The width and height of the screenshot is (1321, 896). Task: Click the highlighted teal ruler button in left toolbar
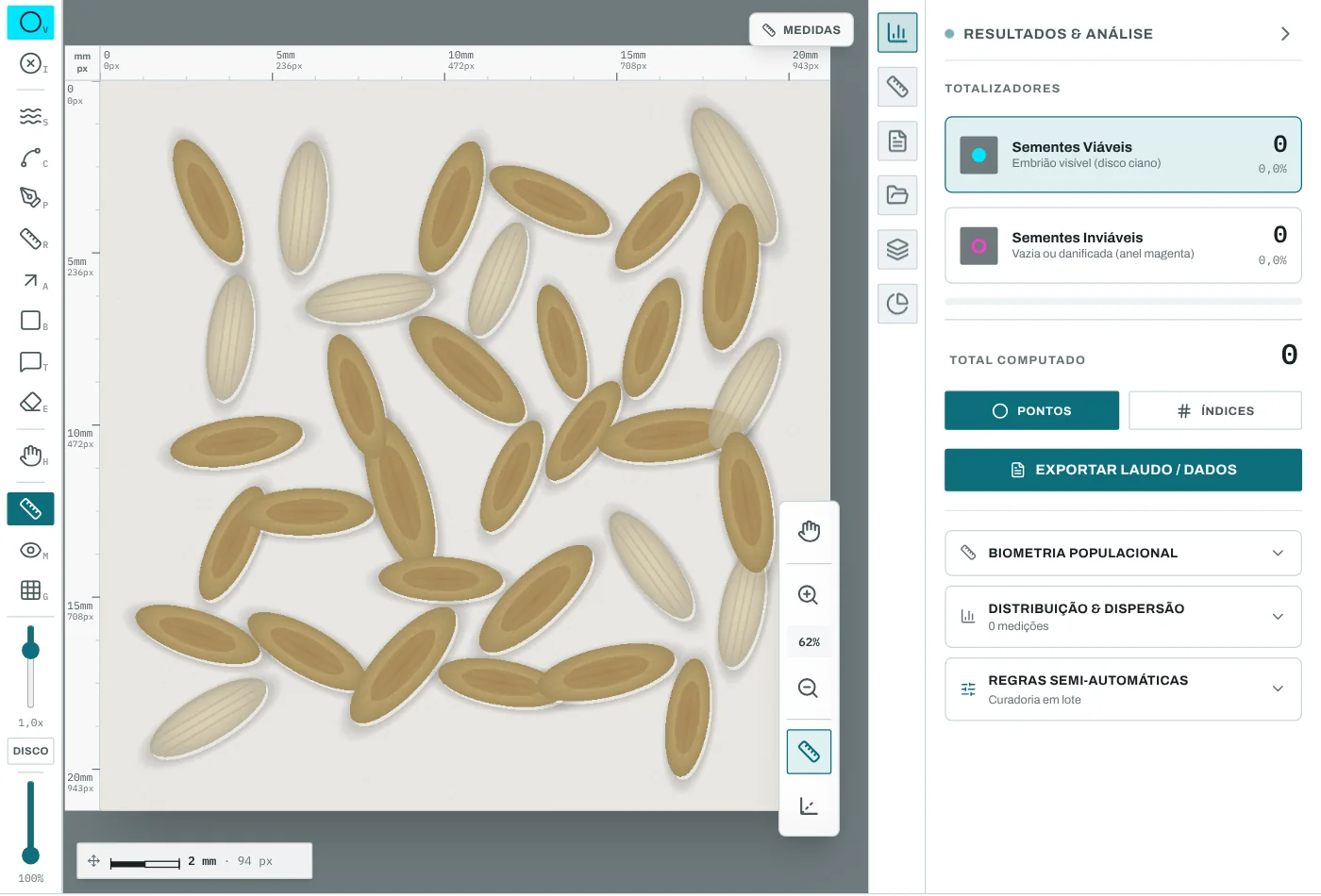pyautogui.click(x=30, y=509)
